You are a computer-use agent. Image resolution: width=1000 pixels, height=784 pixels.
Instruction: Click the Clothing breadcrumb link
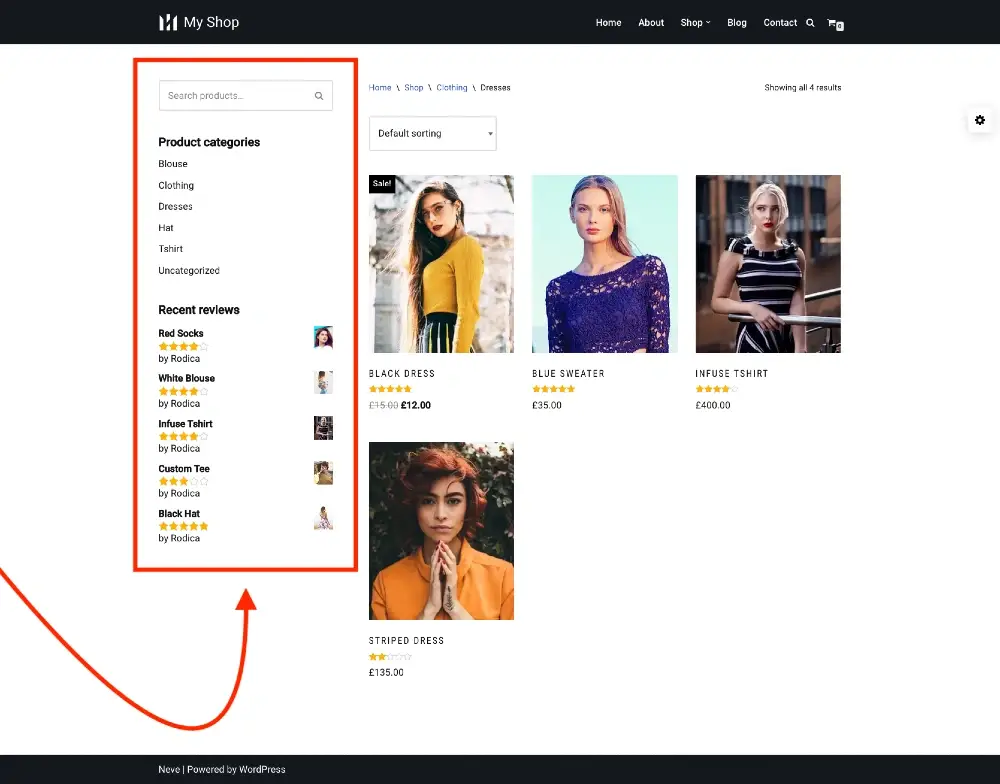pos(451,87)
